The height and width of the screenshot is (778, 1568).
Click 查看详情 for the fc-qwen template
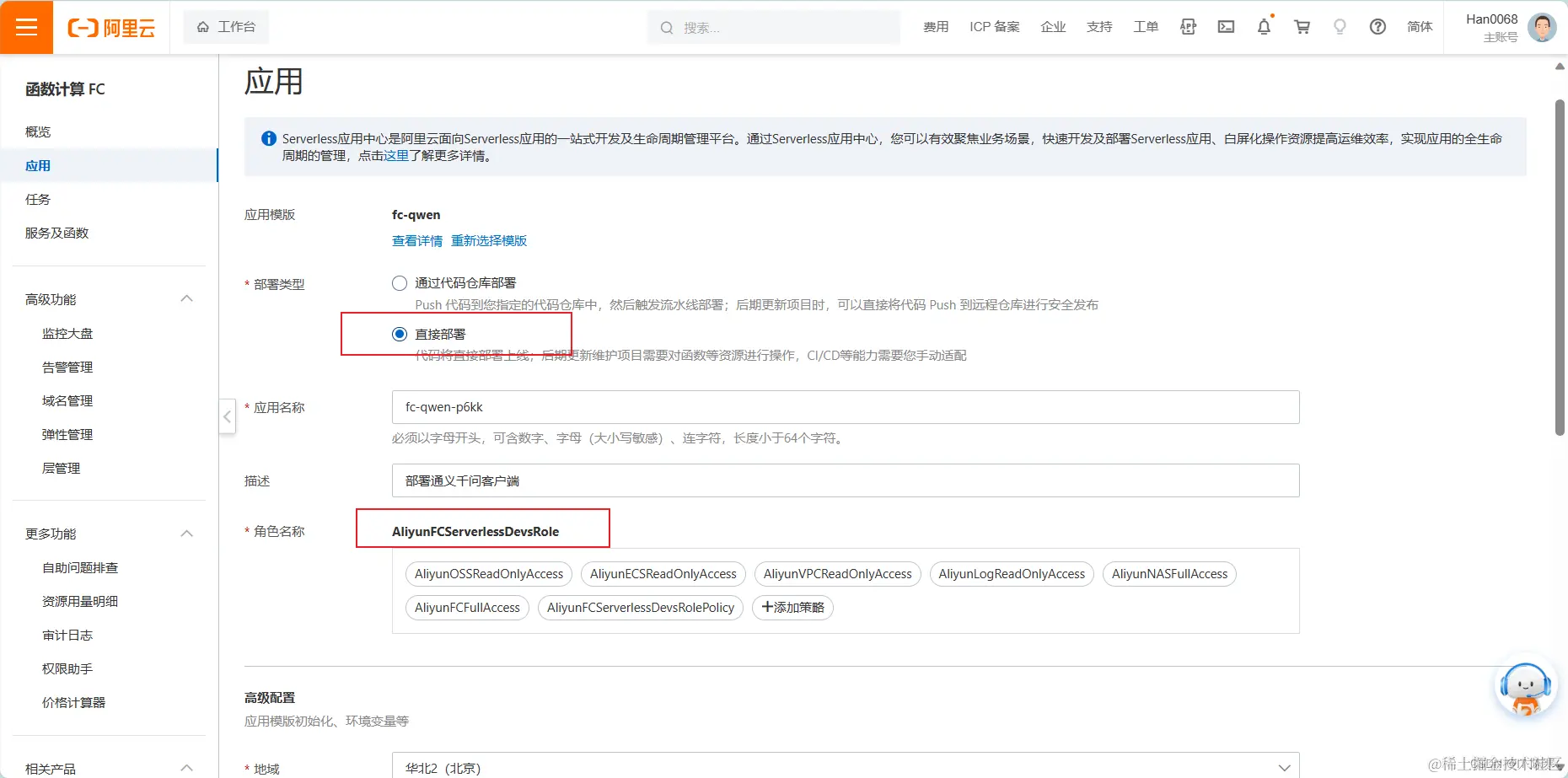[x=417, y=241]
